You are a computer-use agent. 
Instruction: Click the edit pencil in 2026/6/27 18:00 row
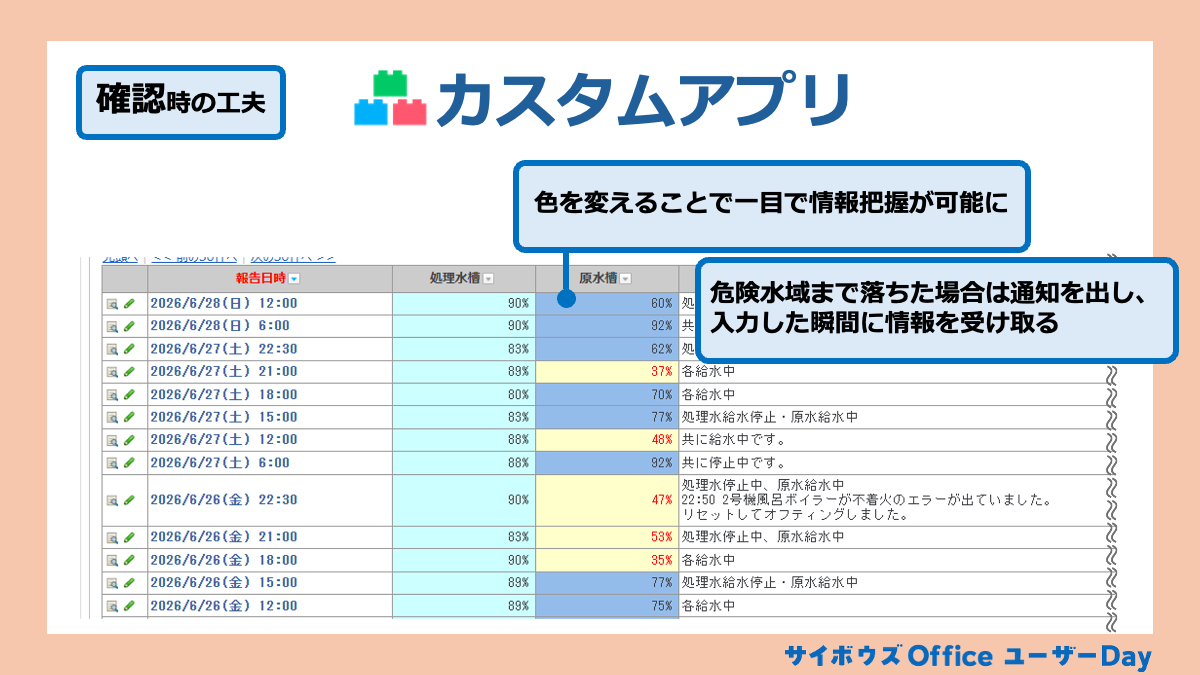(x=129, y=395)
